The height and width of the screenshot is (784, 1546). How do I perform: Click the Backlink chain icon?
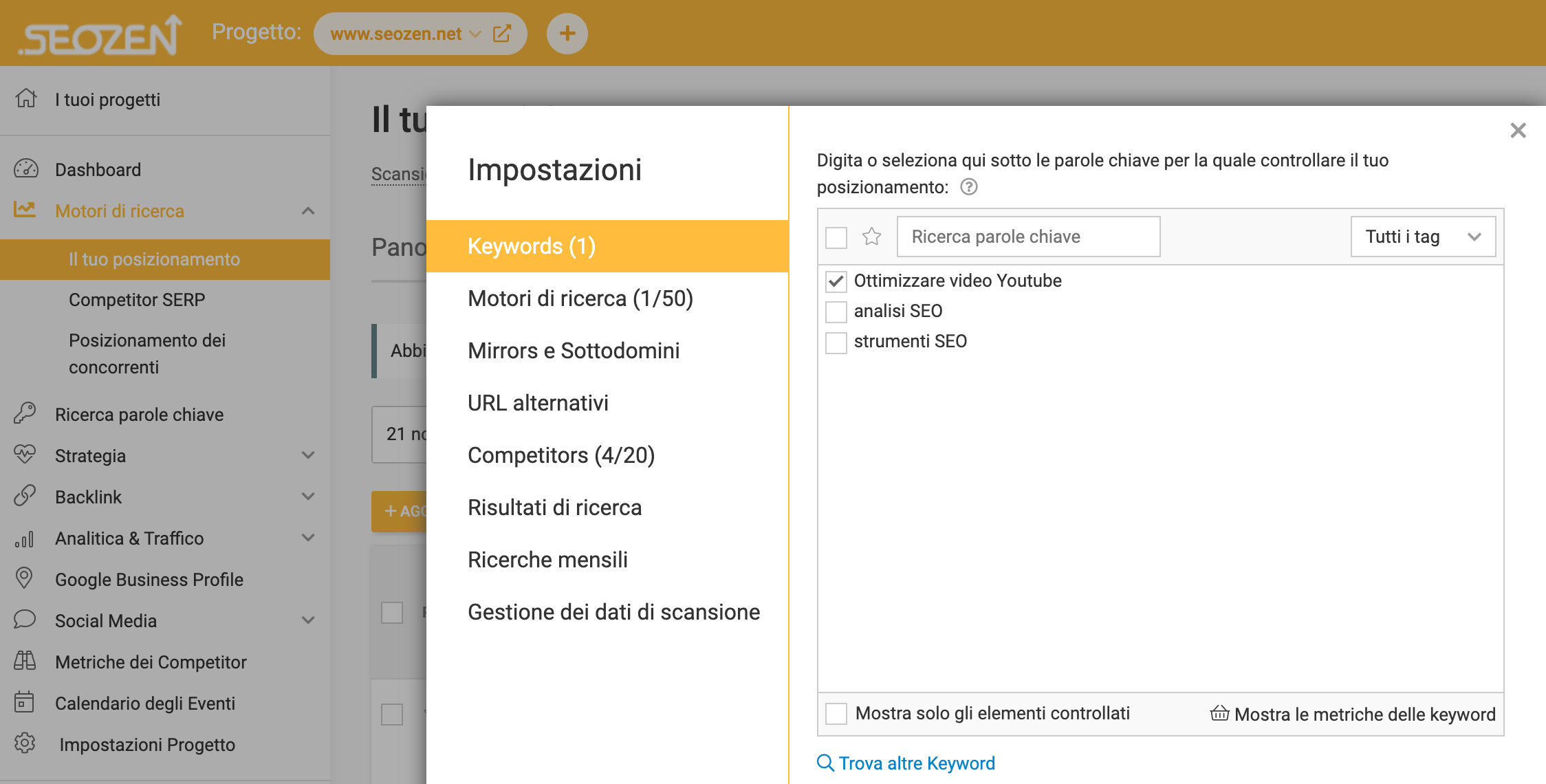tap(25, 495)
